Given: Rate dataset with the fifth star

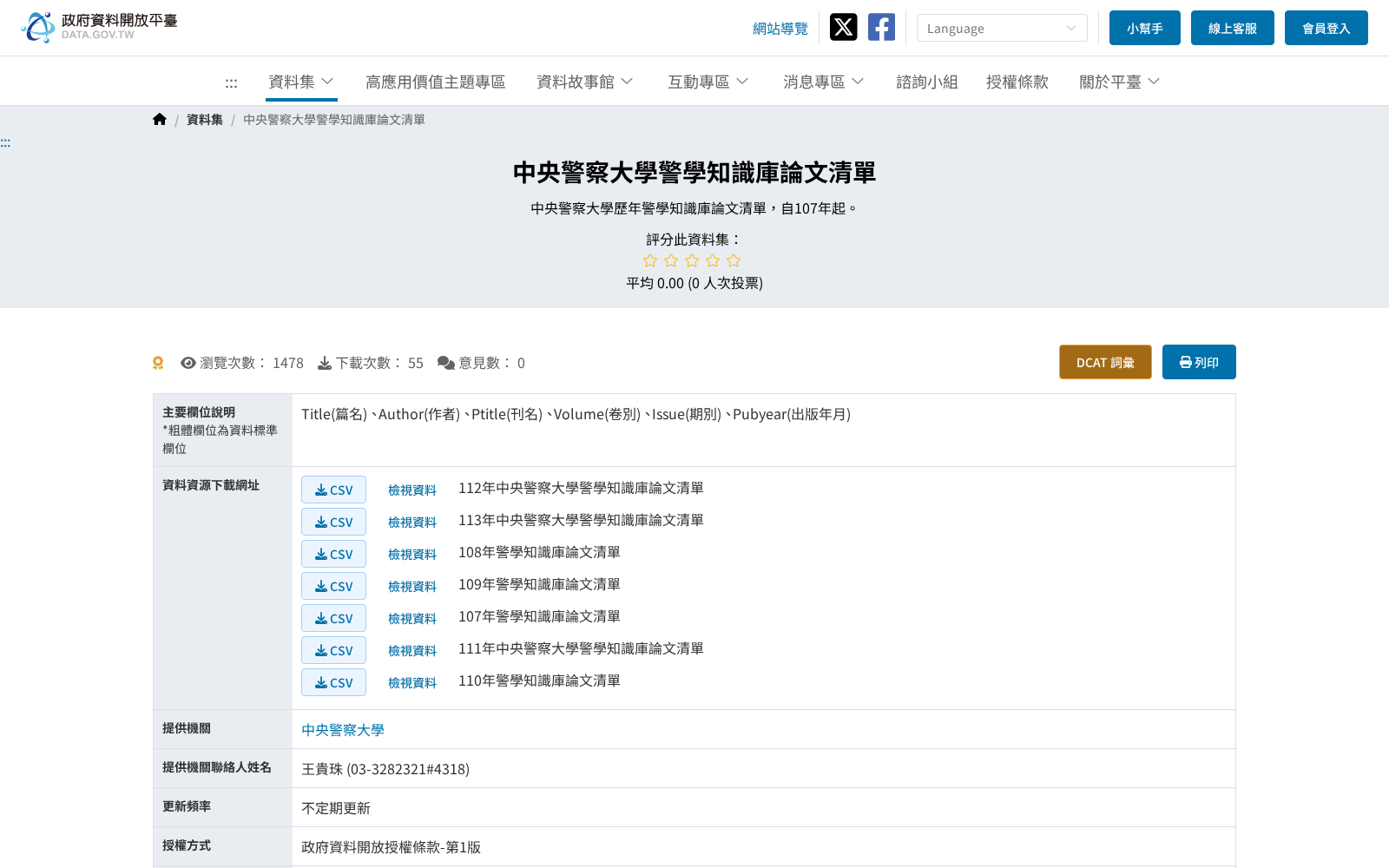Looking at the screenshot, I should point(734,260).
